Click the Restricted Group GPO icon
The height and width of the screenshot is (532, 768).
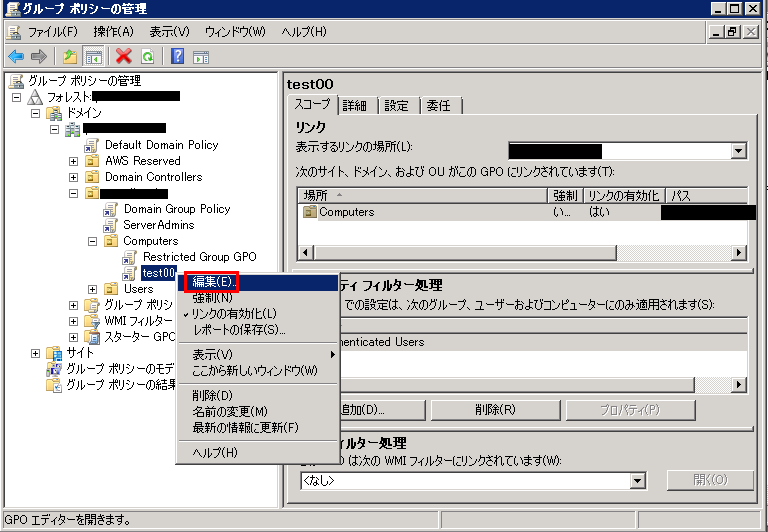pyautogui.click(x=129, y=257)
